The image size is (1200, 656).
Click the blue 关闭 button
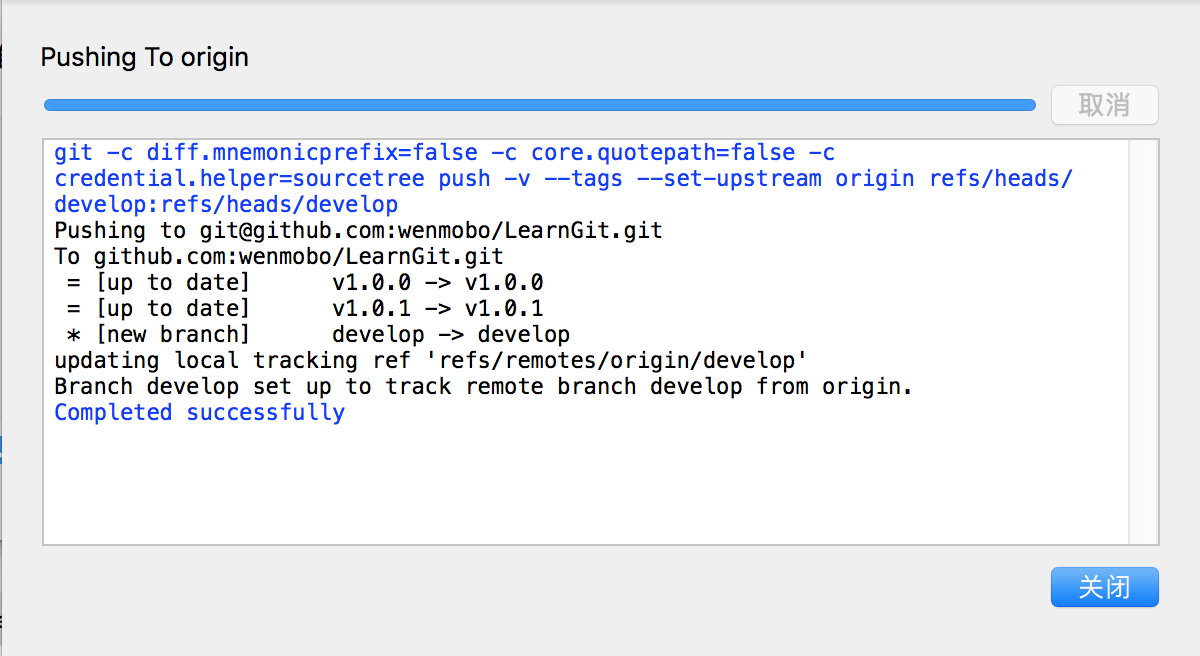(x=1104, y=587)
